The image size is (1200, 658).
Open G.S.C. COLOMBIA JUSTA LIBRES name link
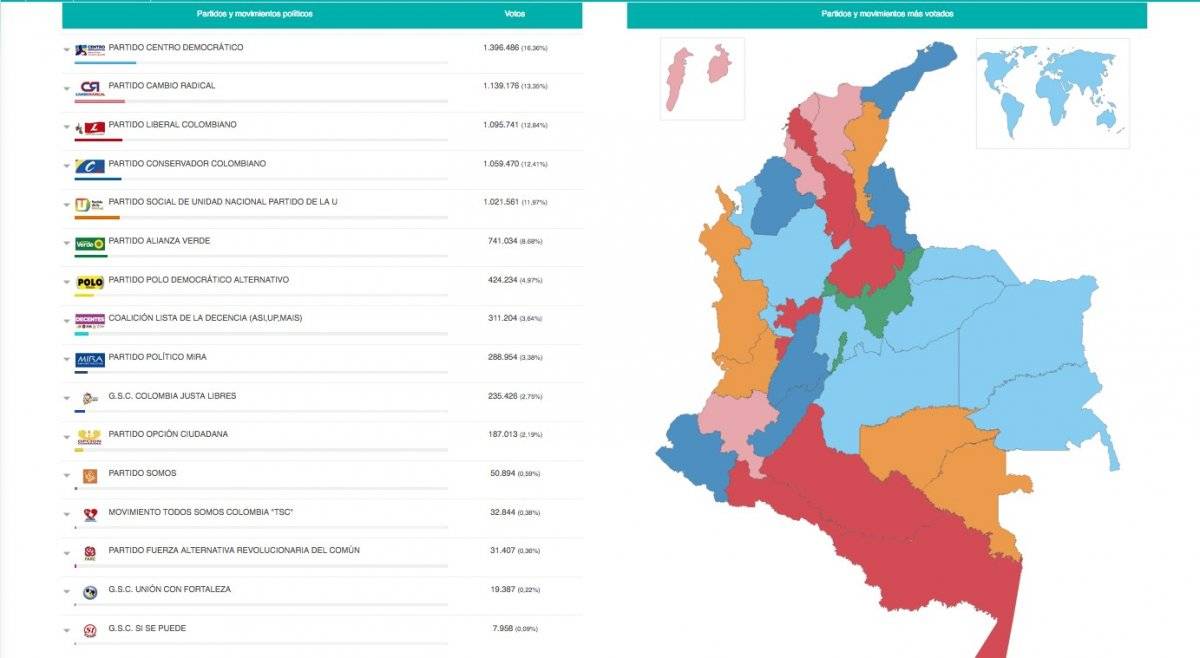click(x=172, y=396)
